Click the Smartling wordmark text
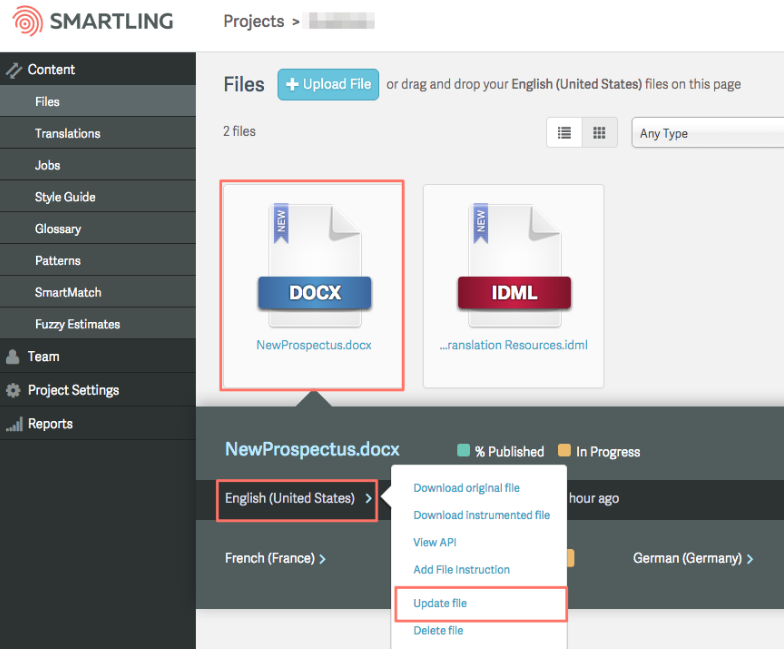 (112, 22)
